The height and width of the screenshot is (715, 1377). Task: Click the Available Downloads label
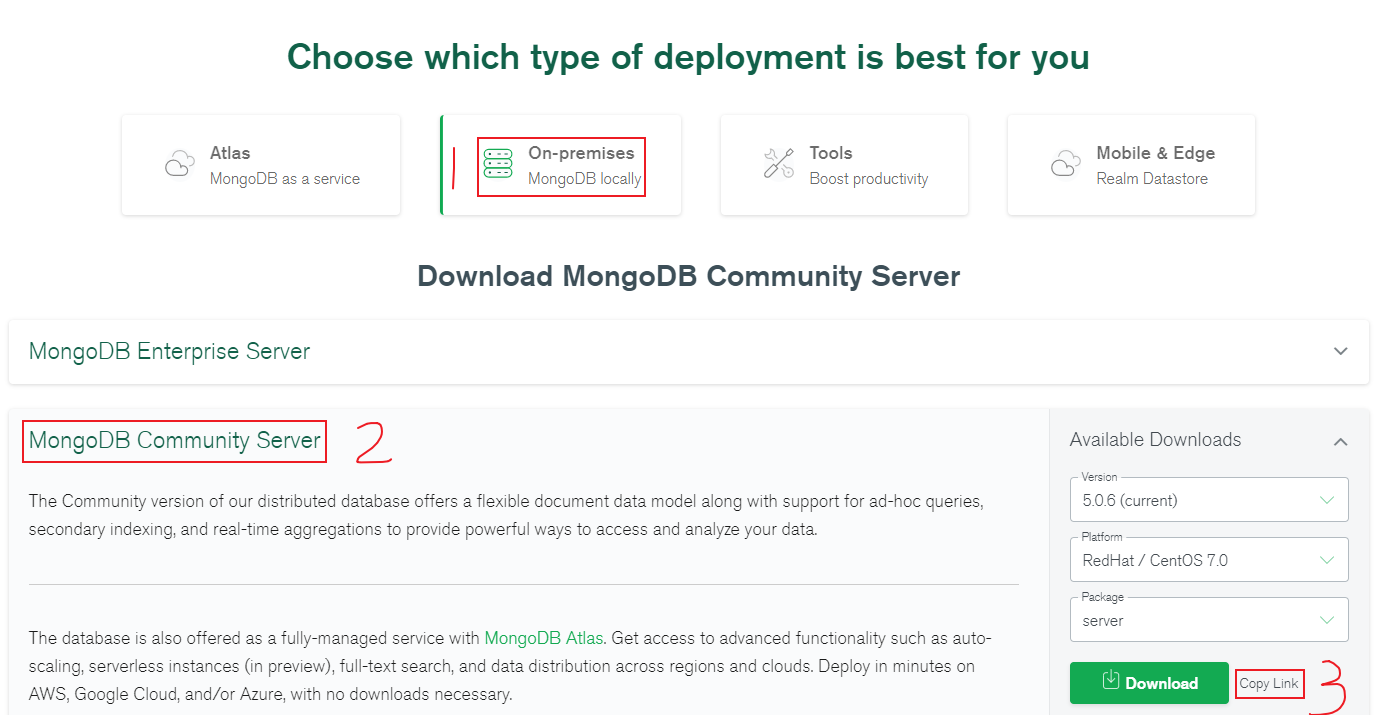click(1155, 440)
